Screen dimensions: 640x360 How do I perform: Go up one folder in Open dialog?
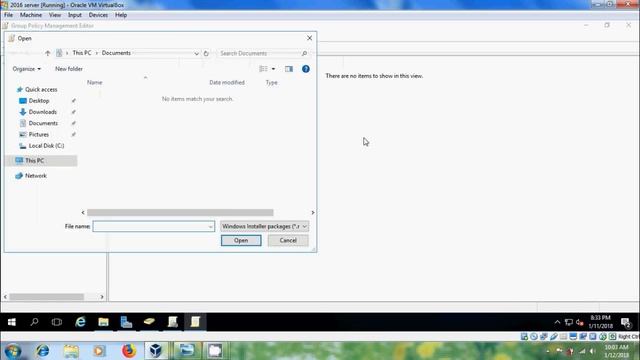click(x=48, y=53)
